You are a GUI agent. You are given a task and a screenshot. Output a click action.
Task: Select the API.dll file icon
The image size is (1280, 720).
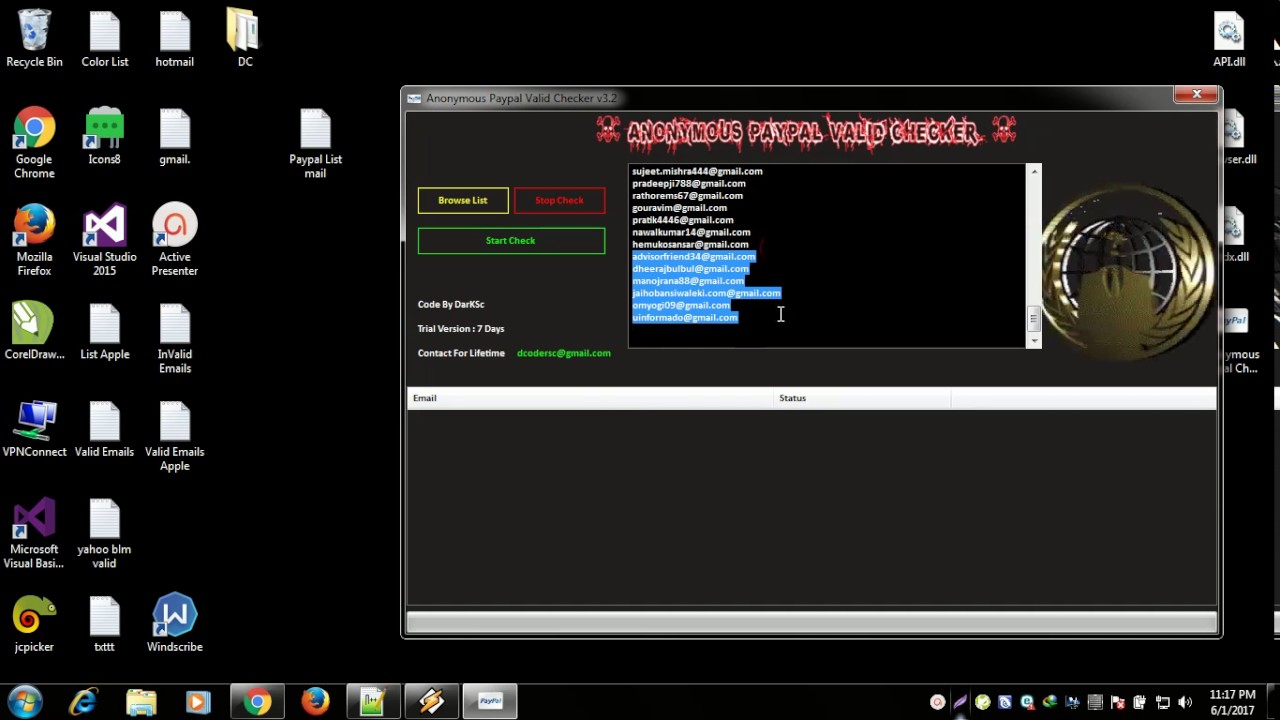[x=1229, y=40]
